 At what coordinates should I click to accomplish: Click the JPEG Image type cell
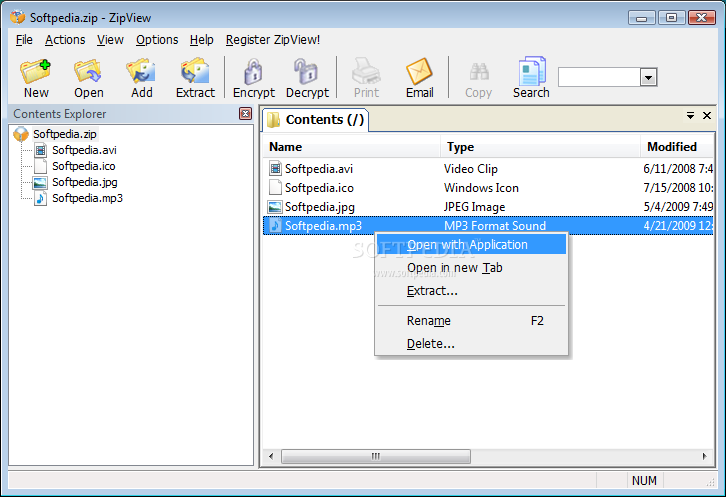tap(474, 207)
